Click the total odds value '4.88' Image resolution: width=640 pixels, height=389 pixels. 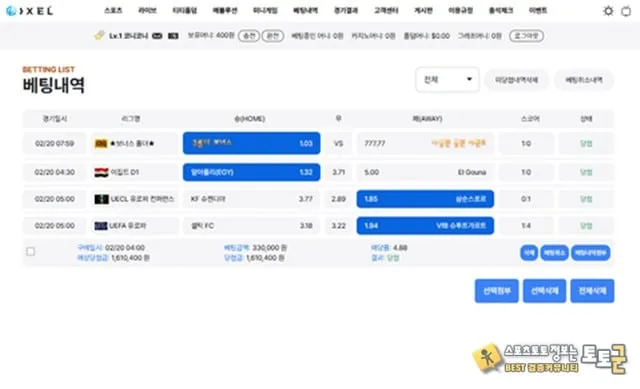[400, 248]
